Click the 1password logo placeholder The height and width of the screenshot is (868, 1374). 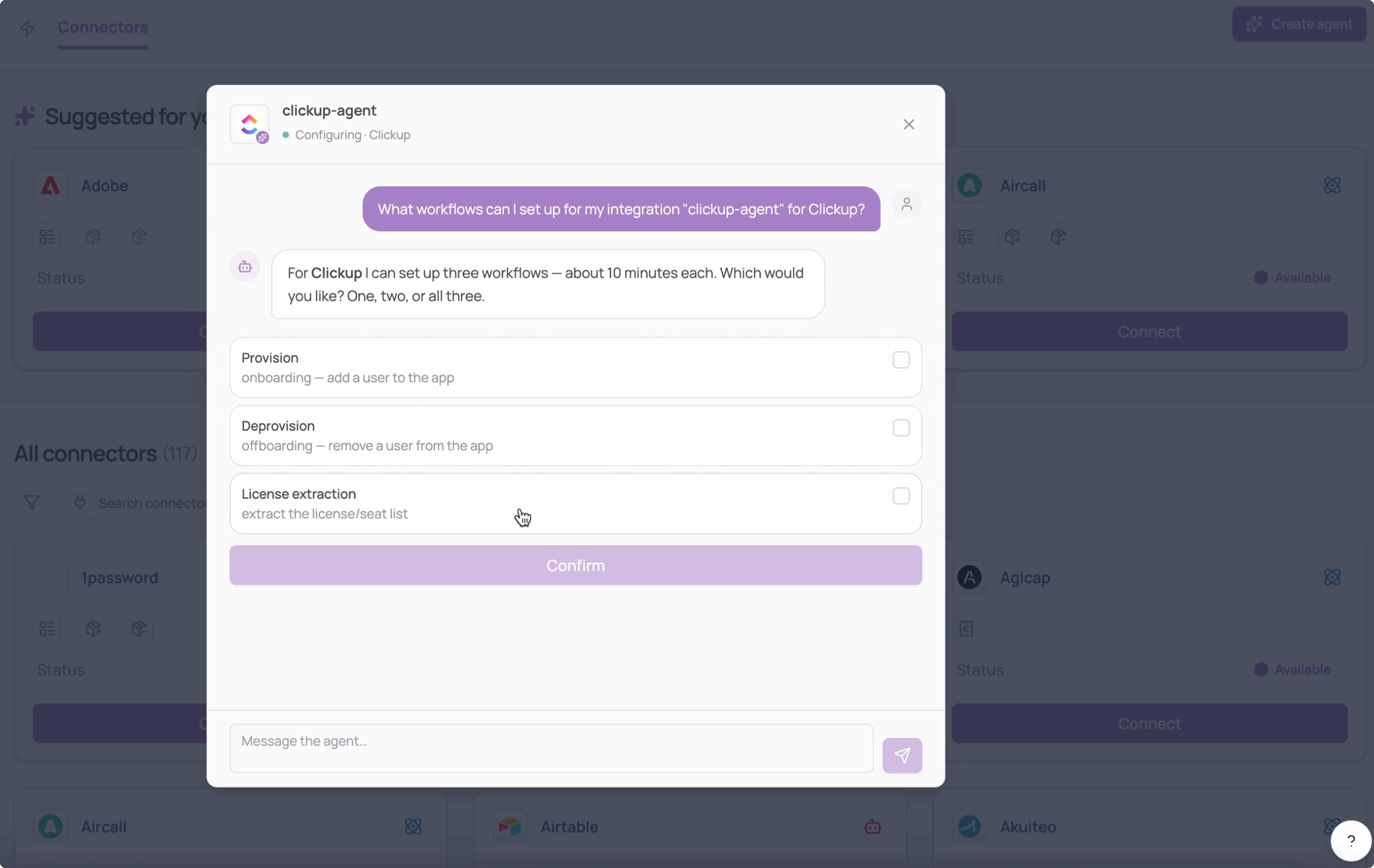pos(50,577)
